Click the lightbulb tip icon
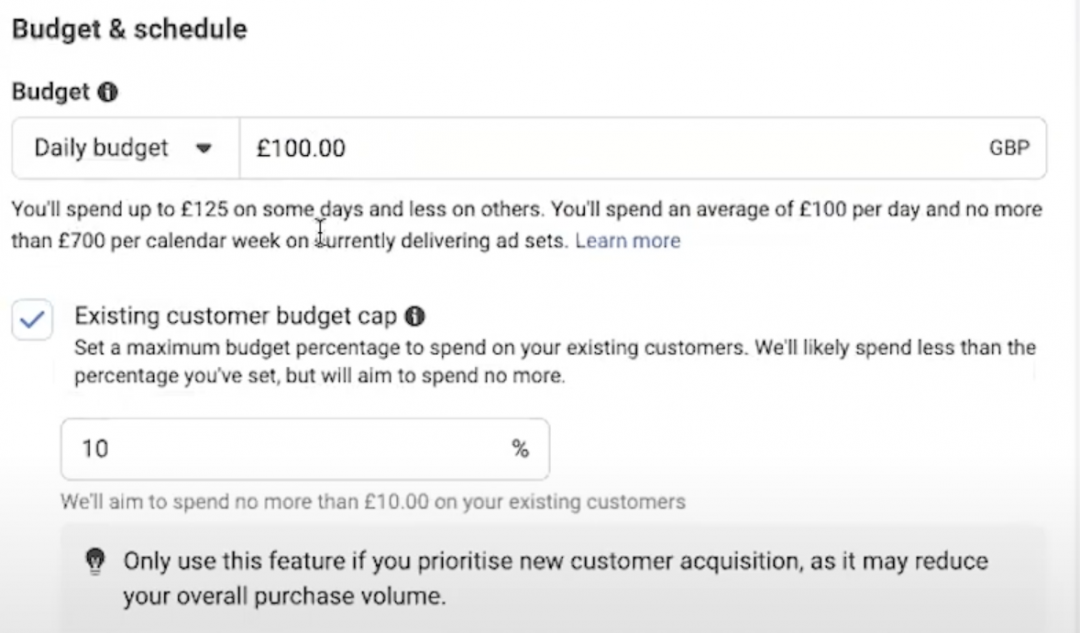Image resolution: width=1080 pixels, height=633 pixels. (x=95, y=561)
